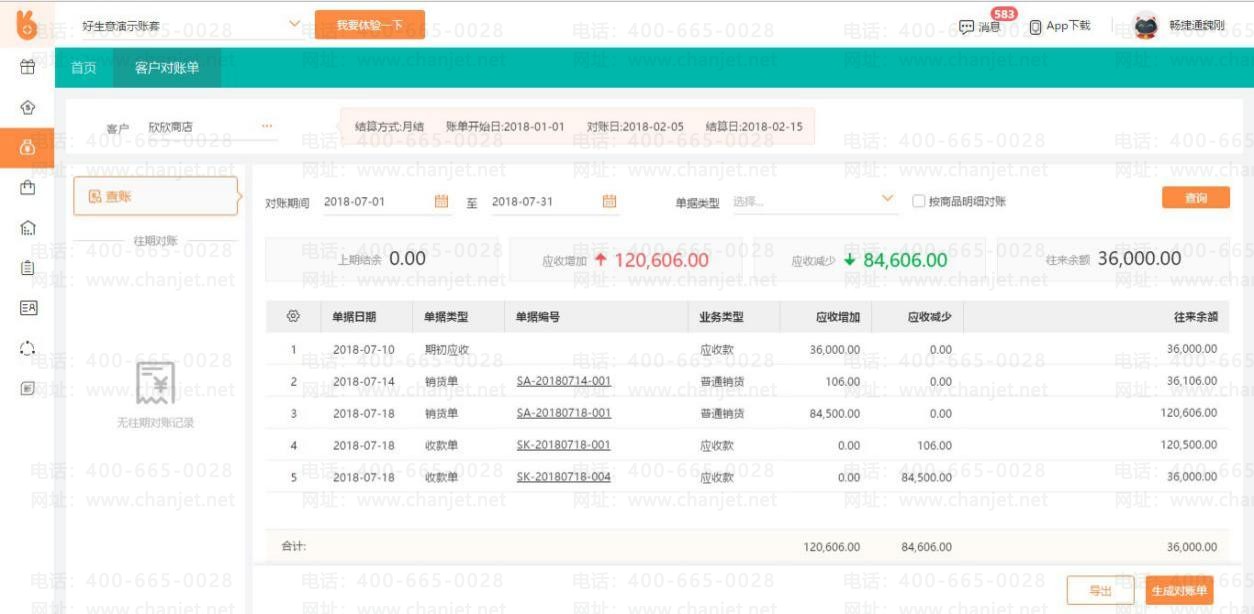Click the red 583 notification badge
Viewport: 1254px width, 614px height.
(1004, 14)
